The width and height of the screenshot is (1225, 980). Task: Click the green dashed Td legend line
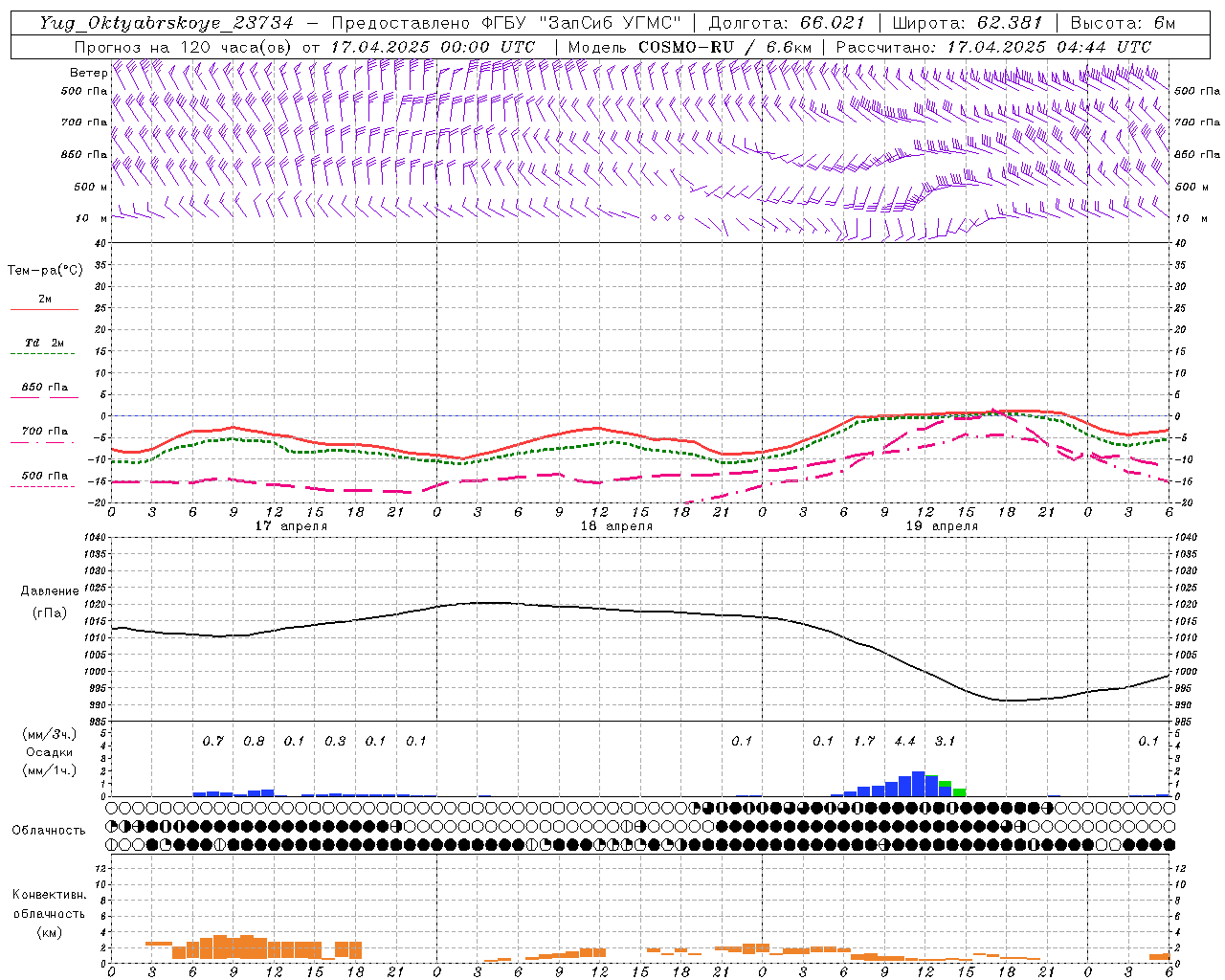43,354
